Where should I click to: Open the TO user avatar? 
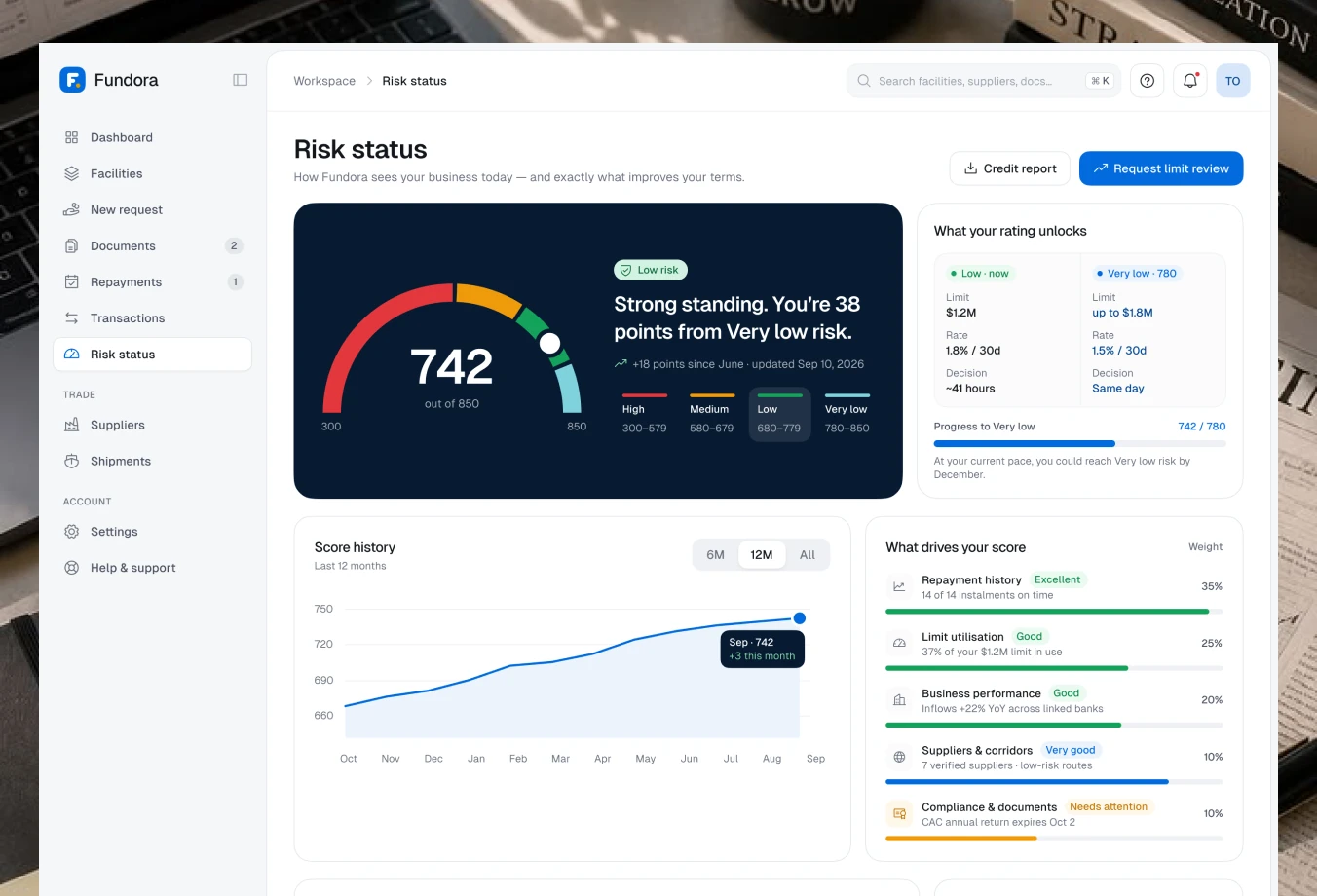click(1233, 81)
